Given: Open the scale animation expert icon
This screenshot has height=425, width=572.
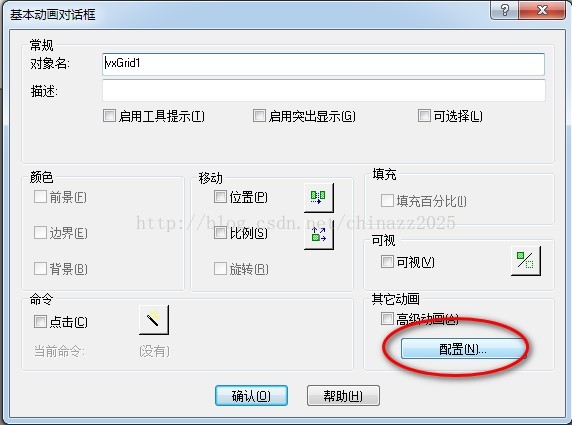Looking at the screenshot, I should [318, 235].
